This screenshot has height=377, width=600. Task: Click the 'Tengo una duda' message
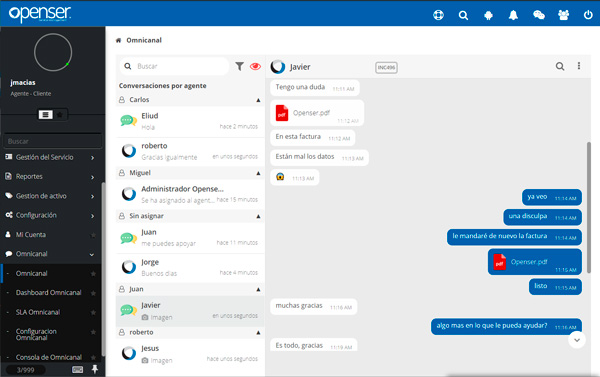pyautogui.click(x=315, y=88)
